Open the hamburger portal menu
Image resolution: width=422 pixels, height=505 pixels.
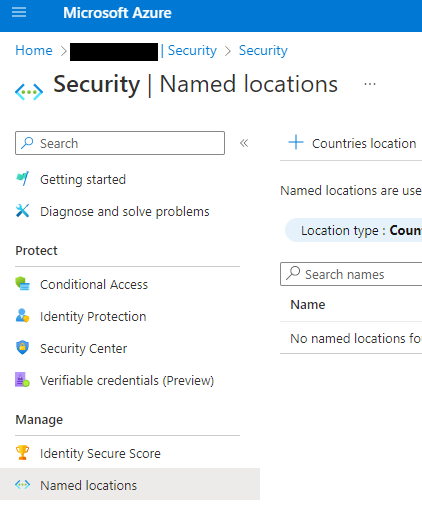pos(19,12)
